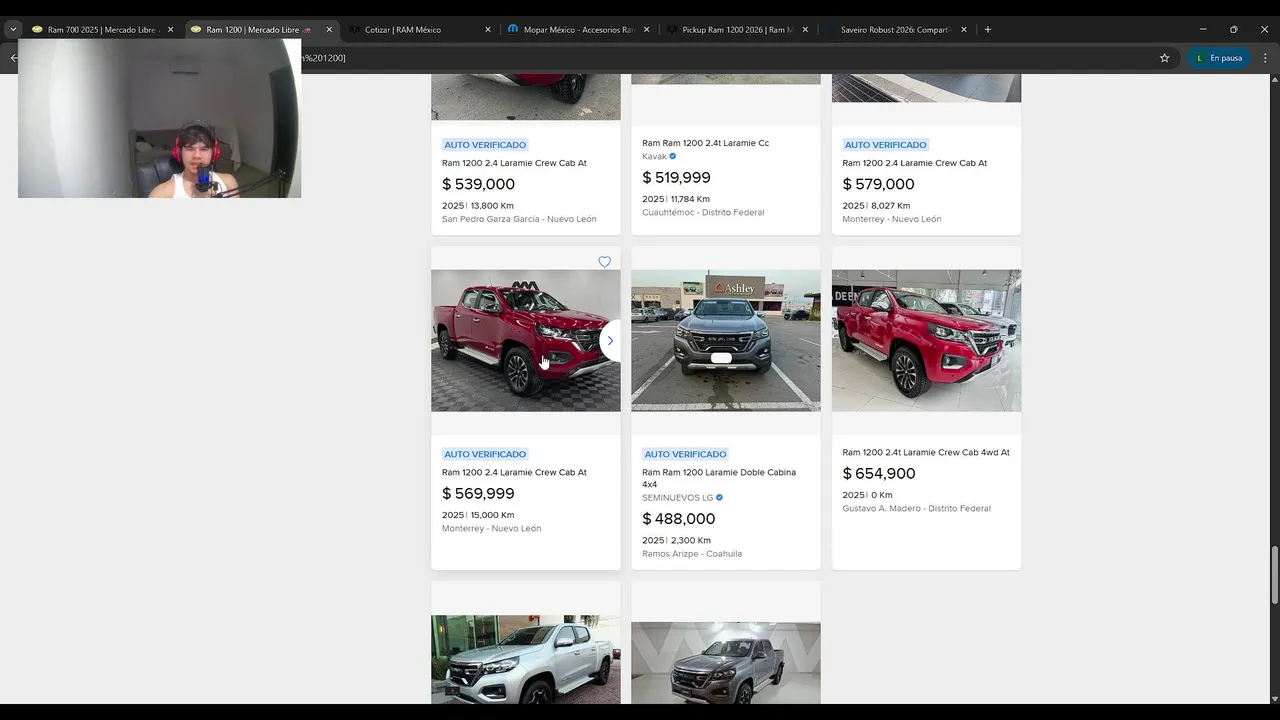The height and width of the screenshot is (720, 1280).
Task: Click Auto Verificado badge on $569,999 listing
Action: click(x=485, y=454)
